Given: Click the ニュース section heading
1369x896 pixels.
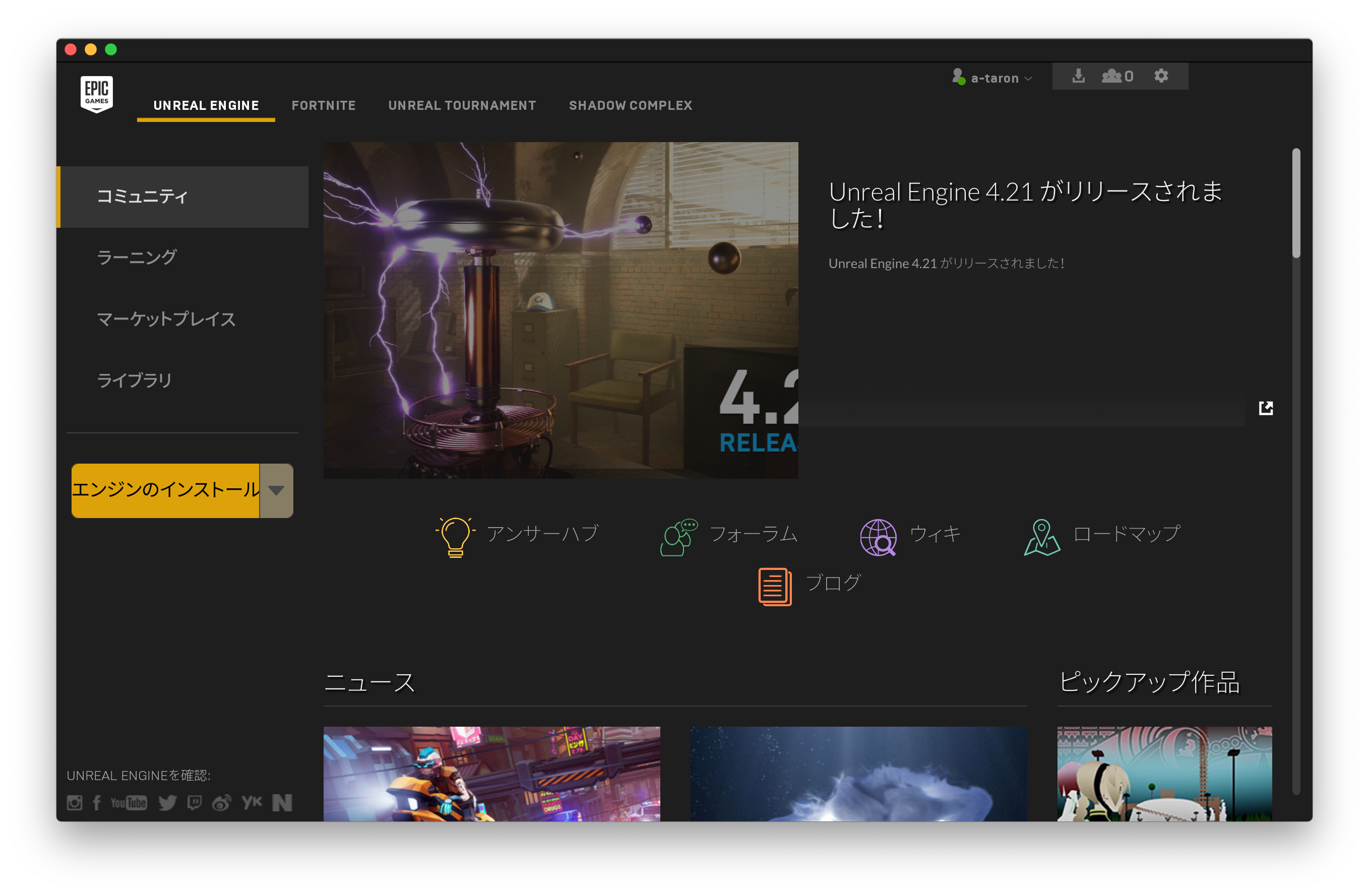Looking at the screenshot, I should tap(369, 683).
